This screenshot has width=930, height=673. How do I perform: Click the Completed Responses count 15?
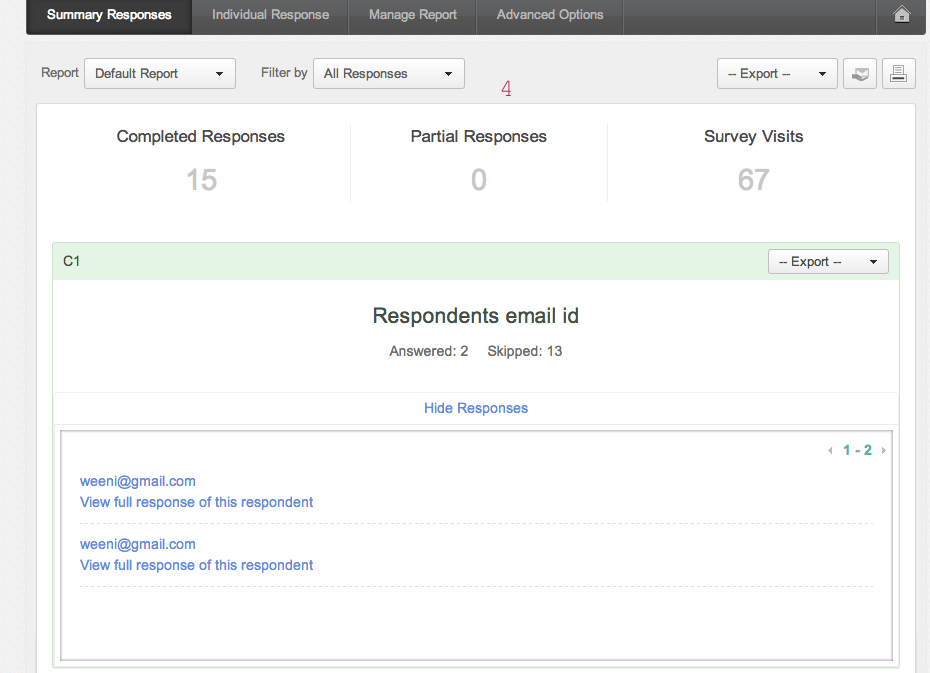(201, 180)
